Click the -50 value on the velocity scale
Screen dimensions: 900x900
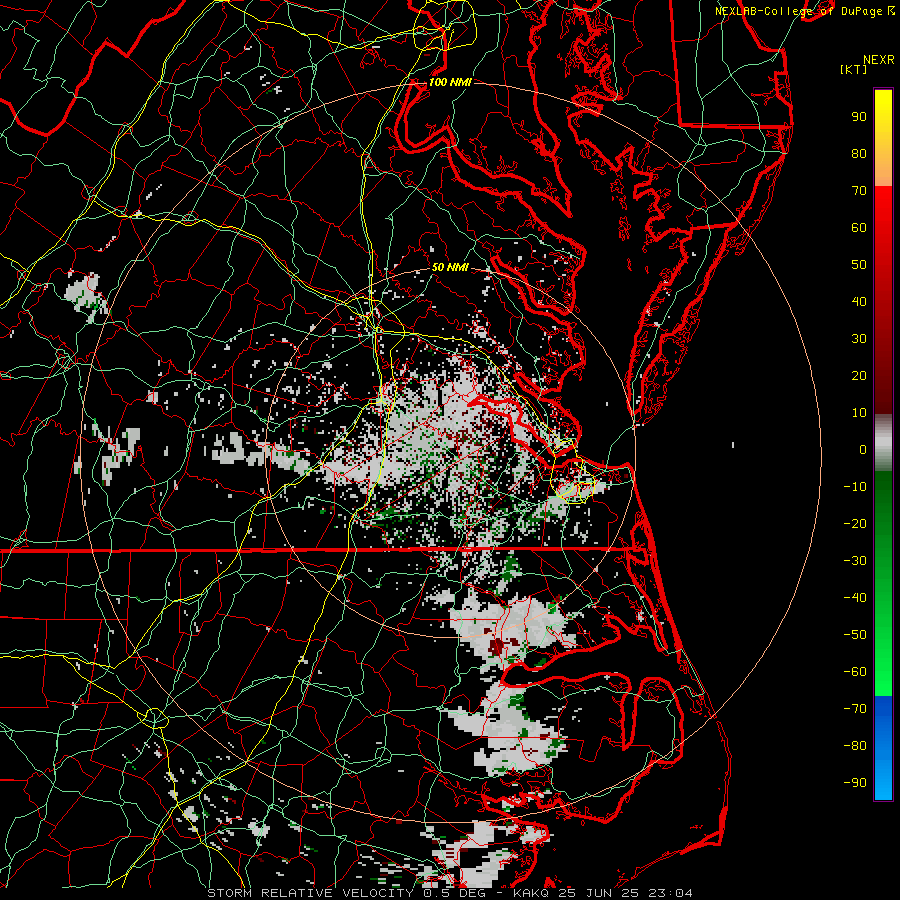[x=855, y=635]
